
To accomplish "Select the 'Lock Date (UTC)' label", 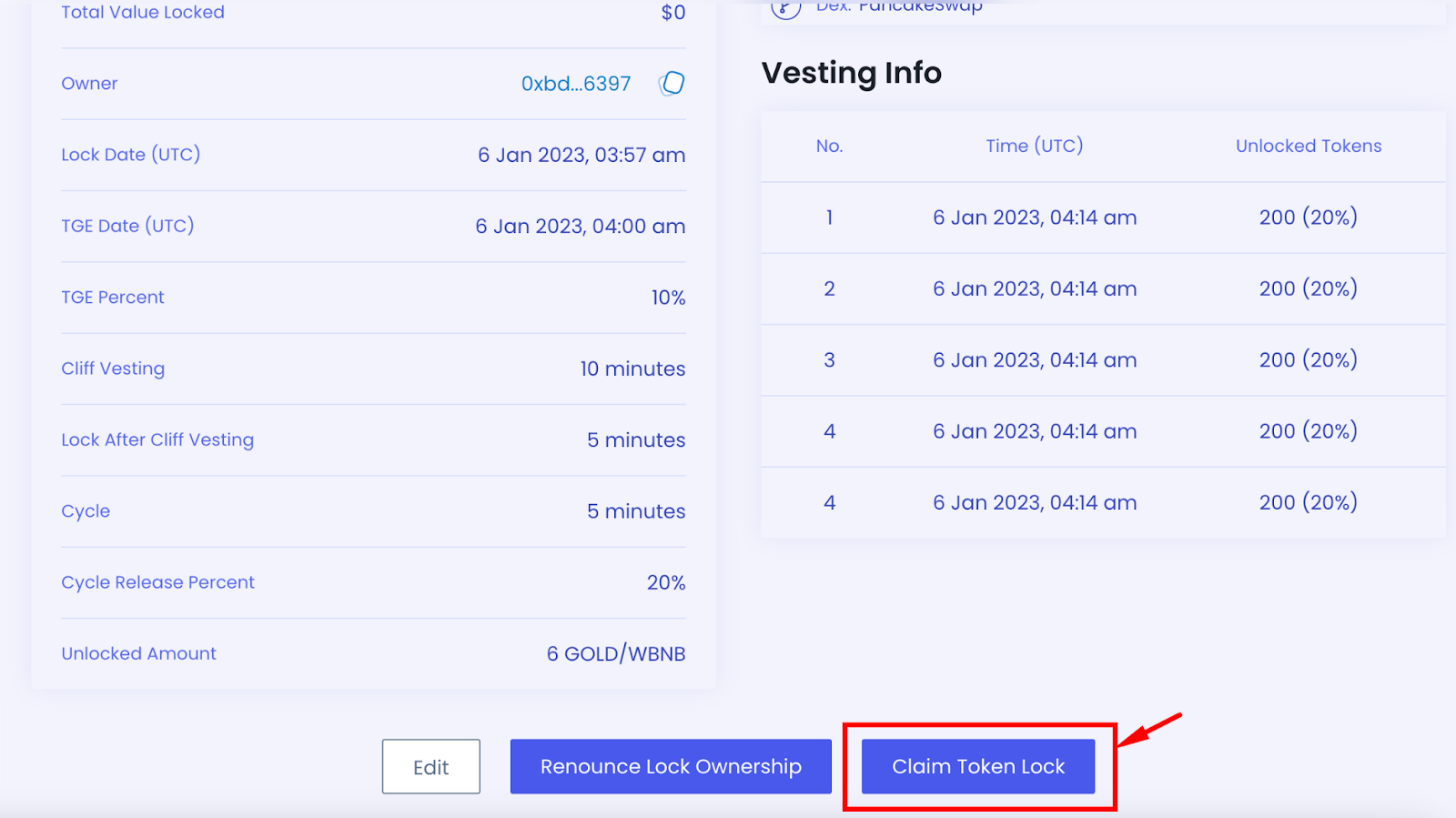I will 131,155.
